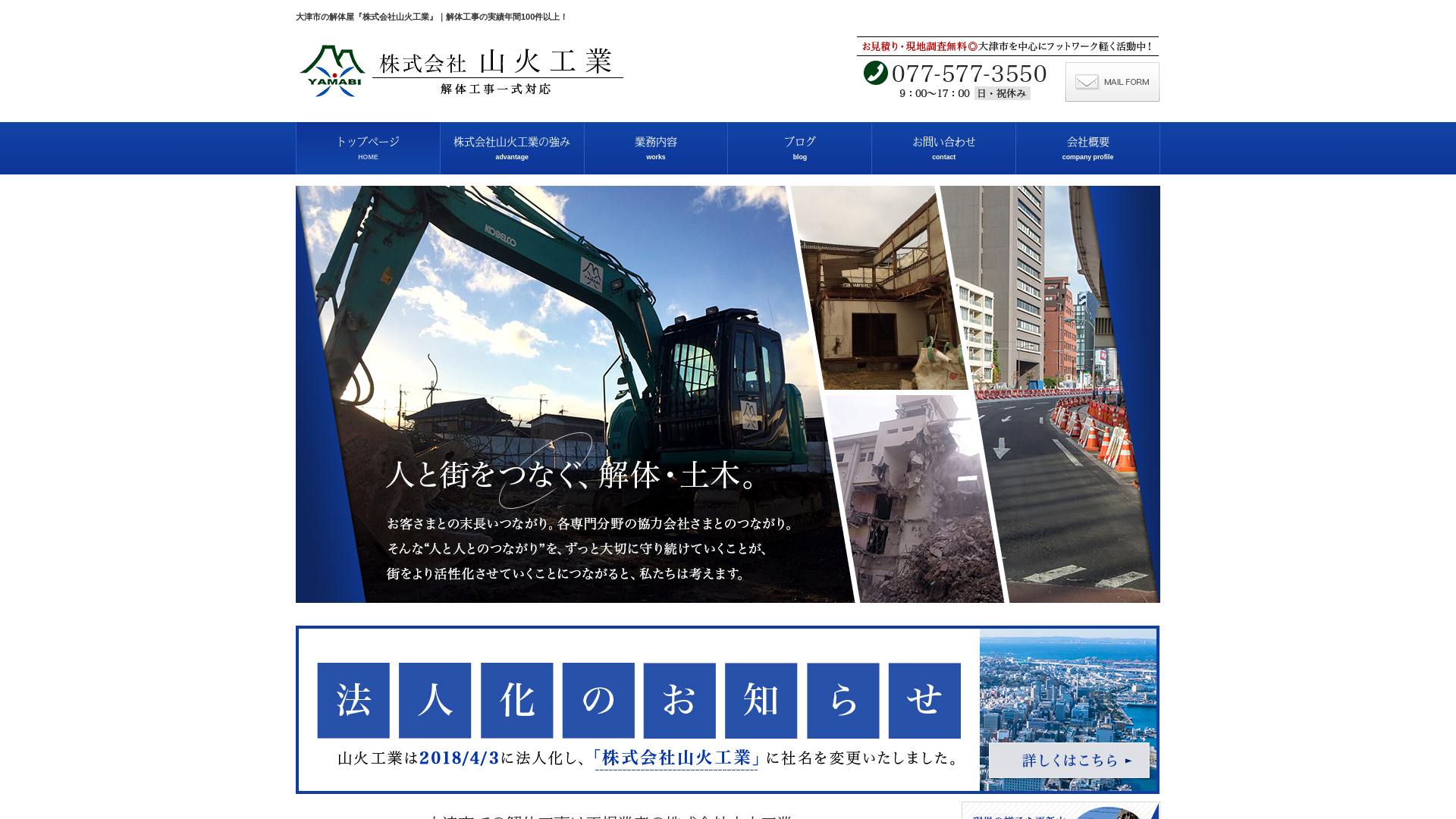Screen dimensions: 1456x819
Task: Click the envelope icon inside MAIL FORM
Action: (1087, 81)
